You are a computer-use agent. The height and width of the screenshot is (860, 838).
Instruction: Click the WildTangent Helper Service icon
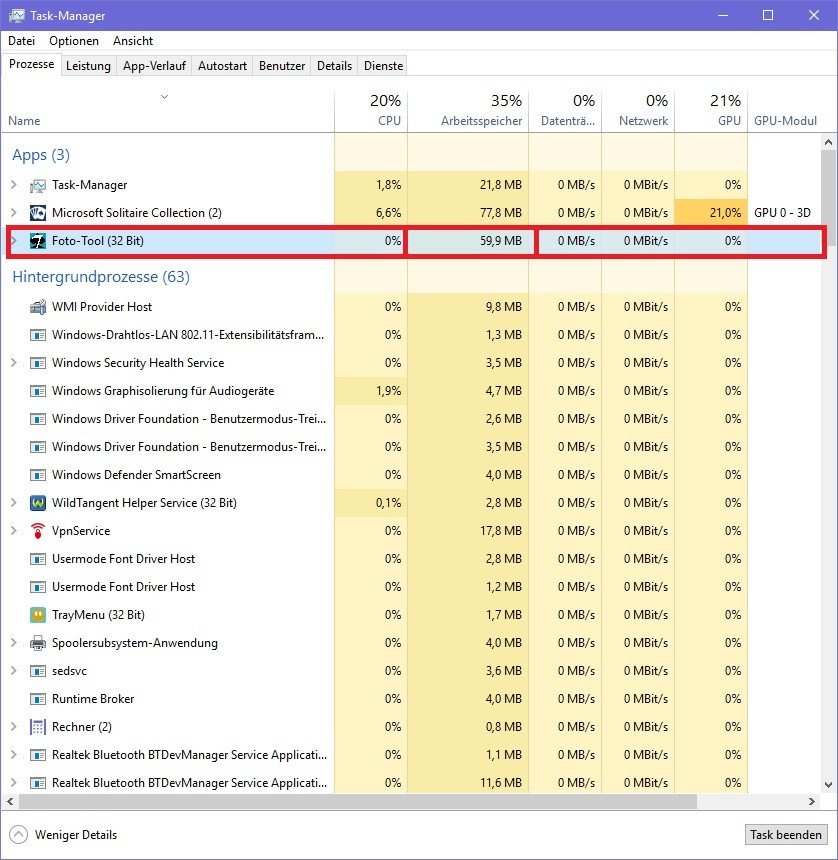click(x=37, y=503)
